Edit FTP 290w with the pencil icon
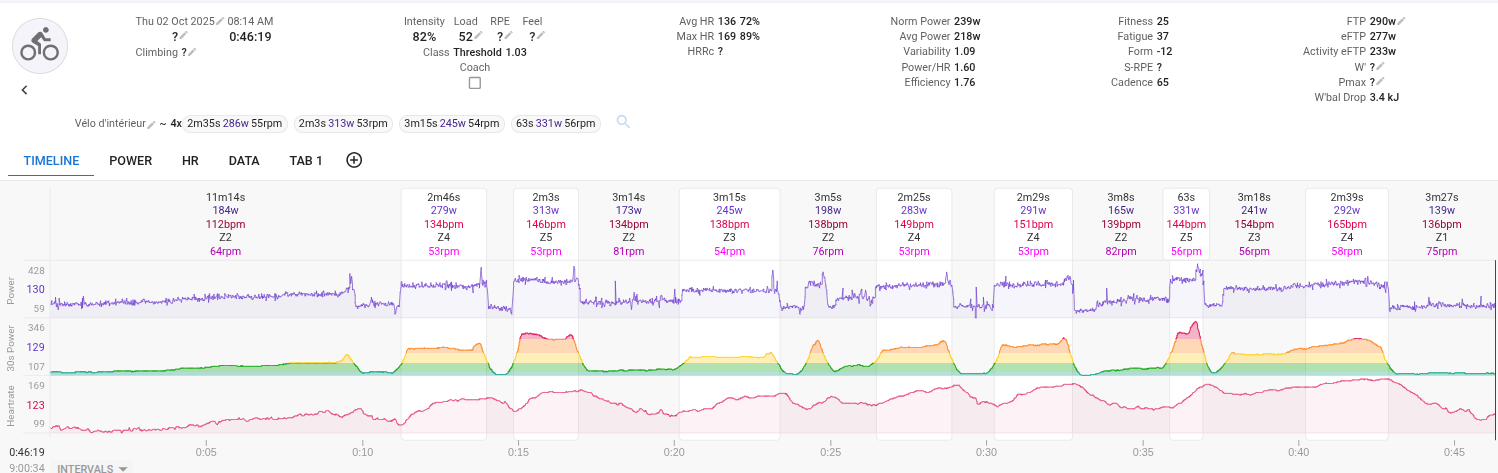 pyautogui.click(x=1402, y=21)
